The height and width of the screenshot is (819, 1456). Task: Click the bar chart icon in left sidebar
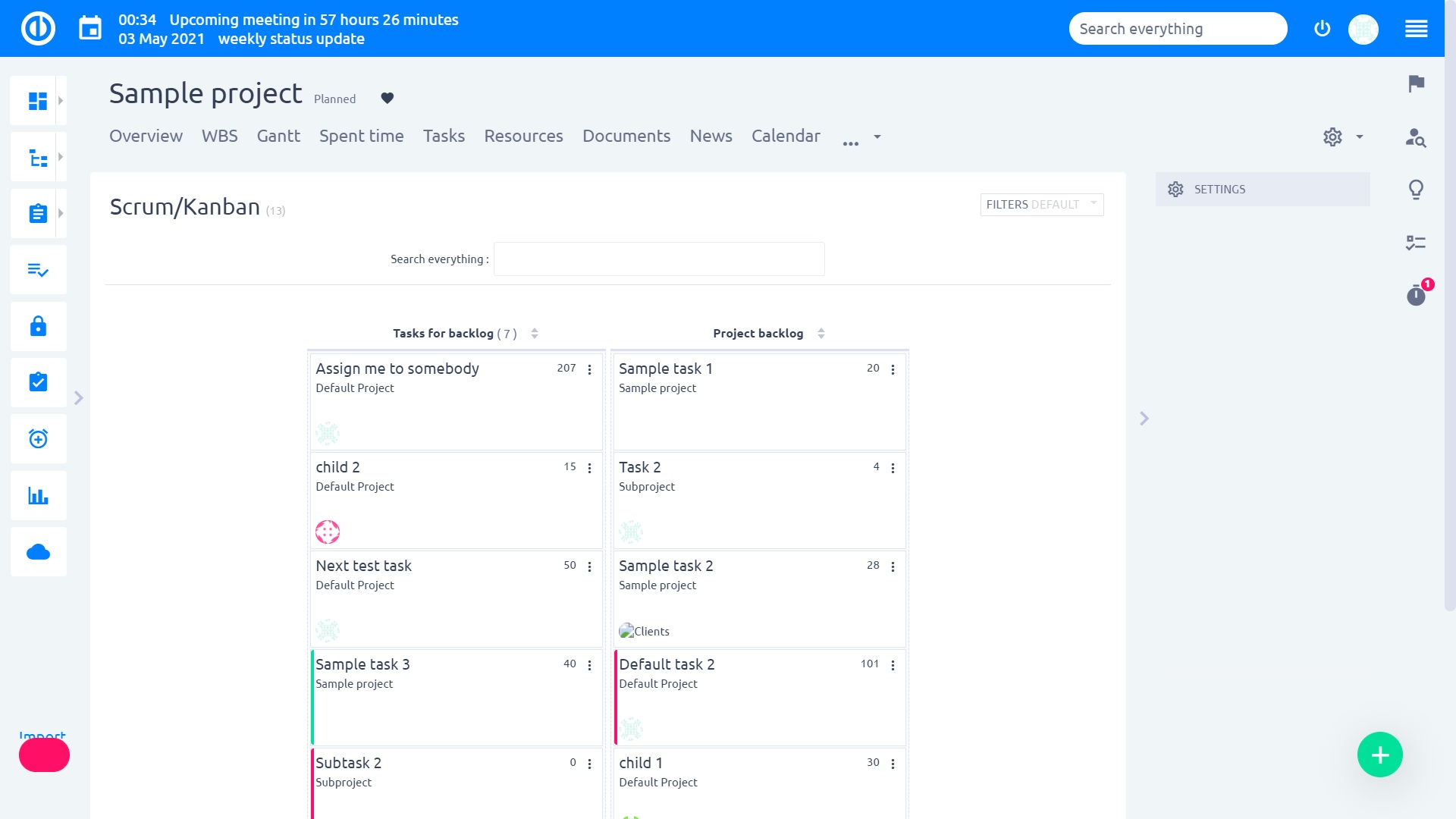click(38, 496)
